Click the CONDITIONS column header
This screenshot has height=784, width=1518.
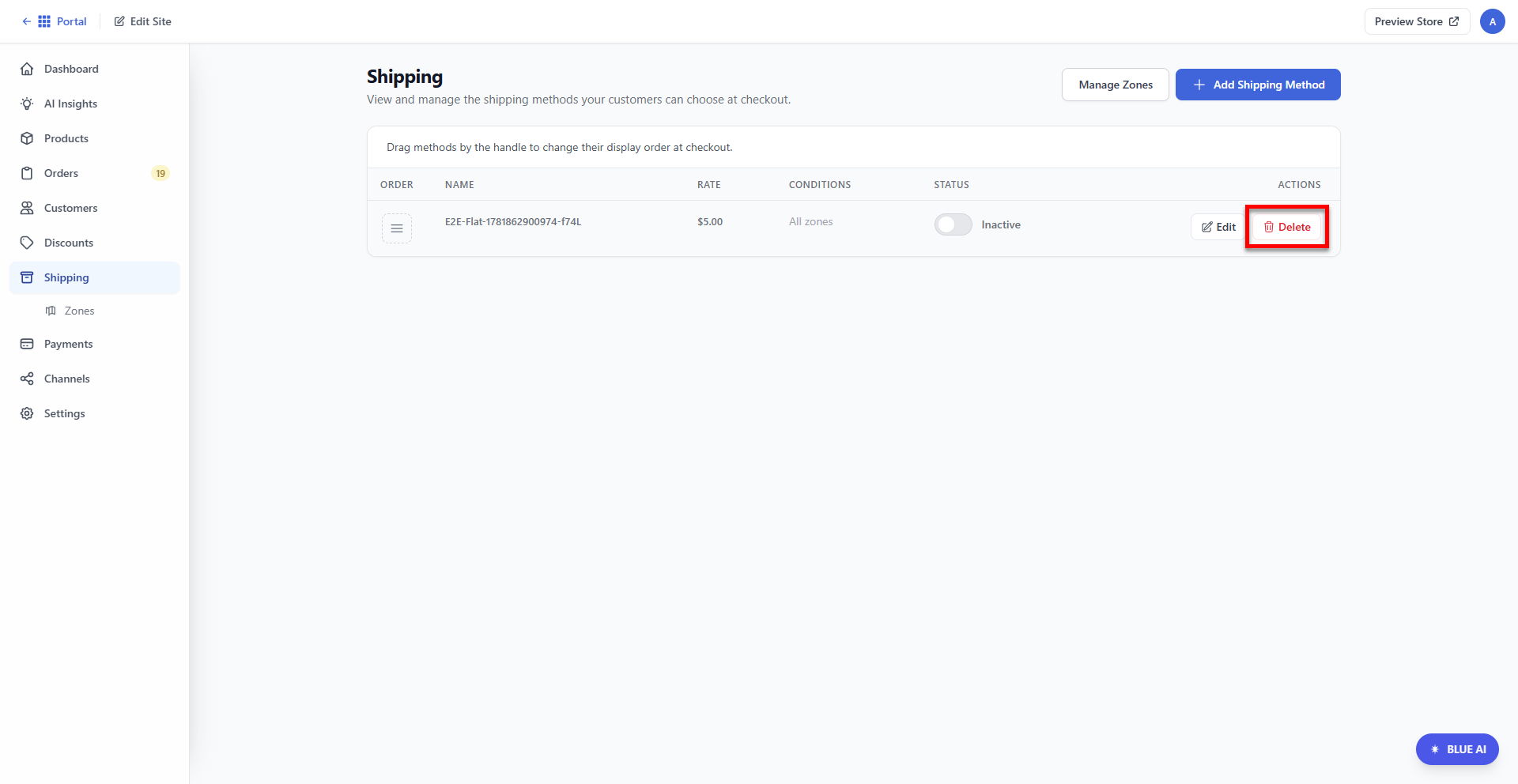820,184
